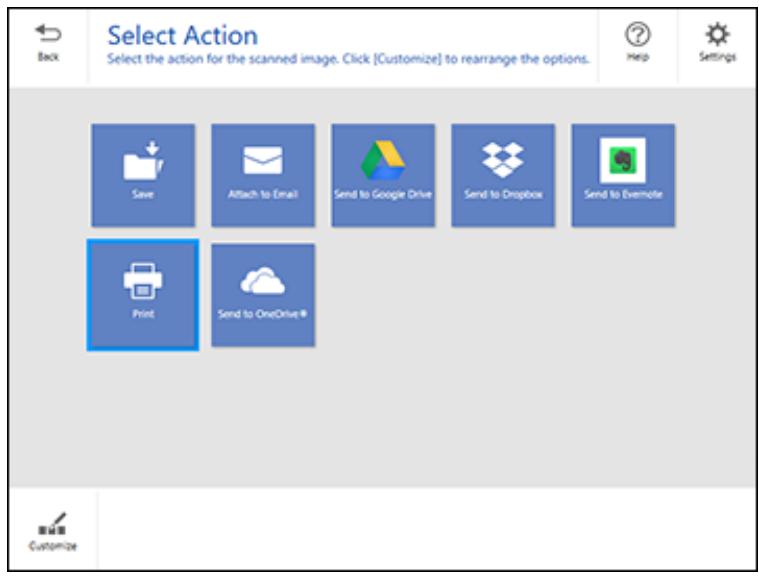
Task: Open Customize to rearrange options
Action: [x=52, y=532]
